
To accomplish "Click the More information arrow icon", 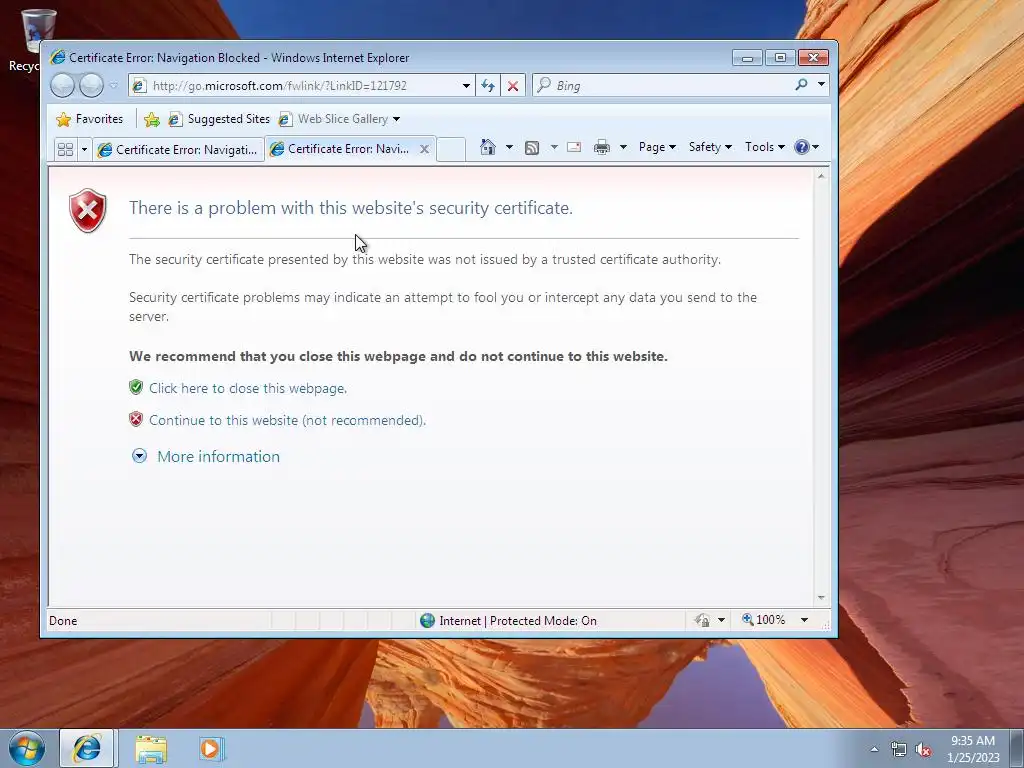I will [x=139, y=456].
